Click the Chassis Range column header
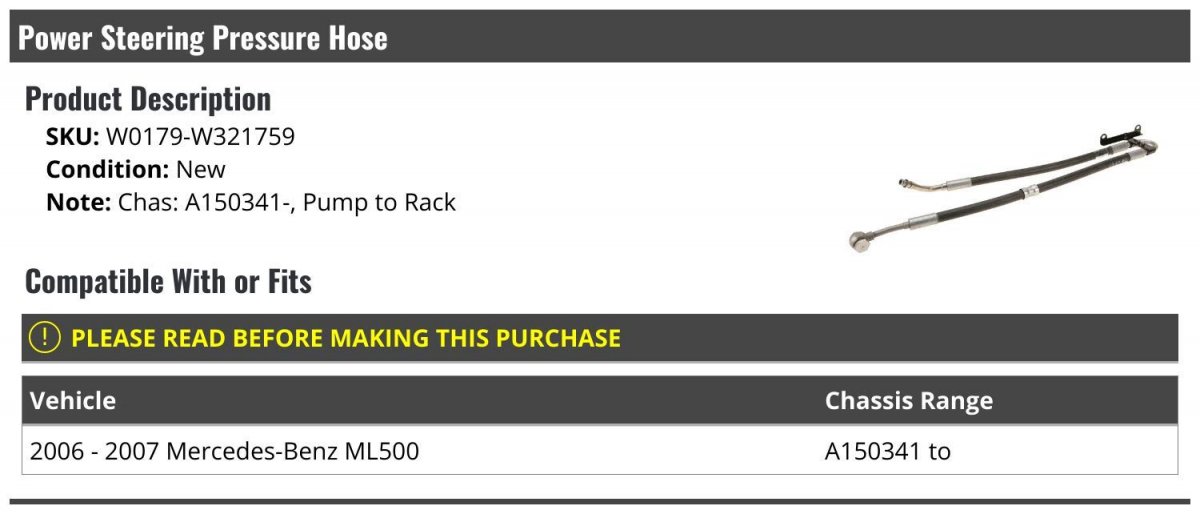Viewport: 1200px width, 514px height. [908, 401]
